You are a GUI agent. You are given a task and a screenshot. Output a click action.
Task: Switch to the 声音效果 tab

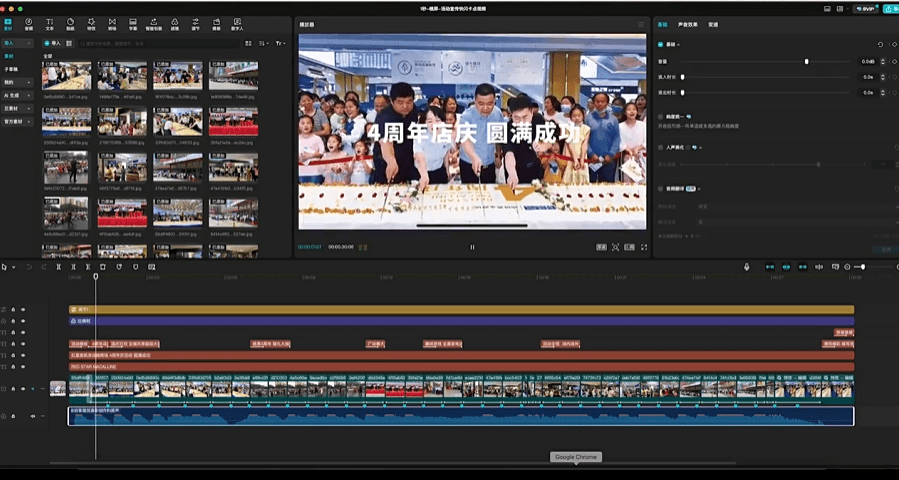687,23
